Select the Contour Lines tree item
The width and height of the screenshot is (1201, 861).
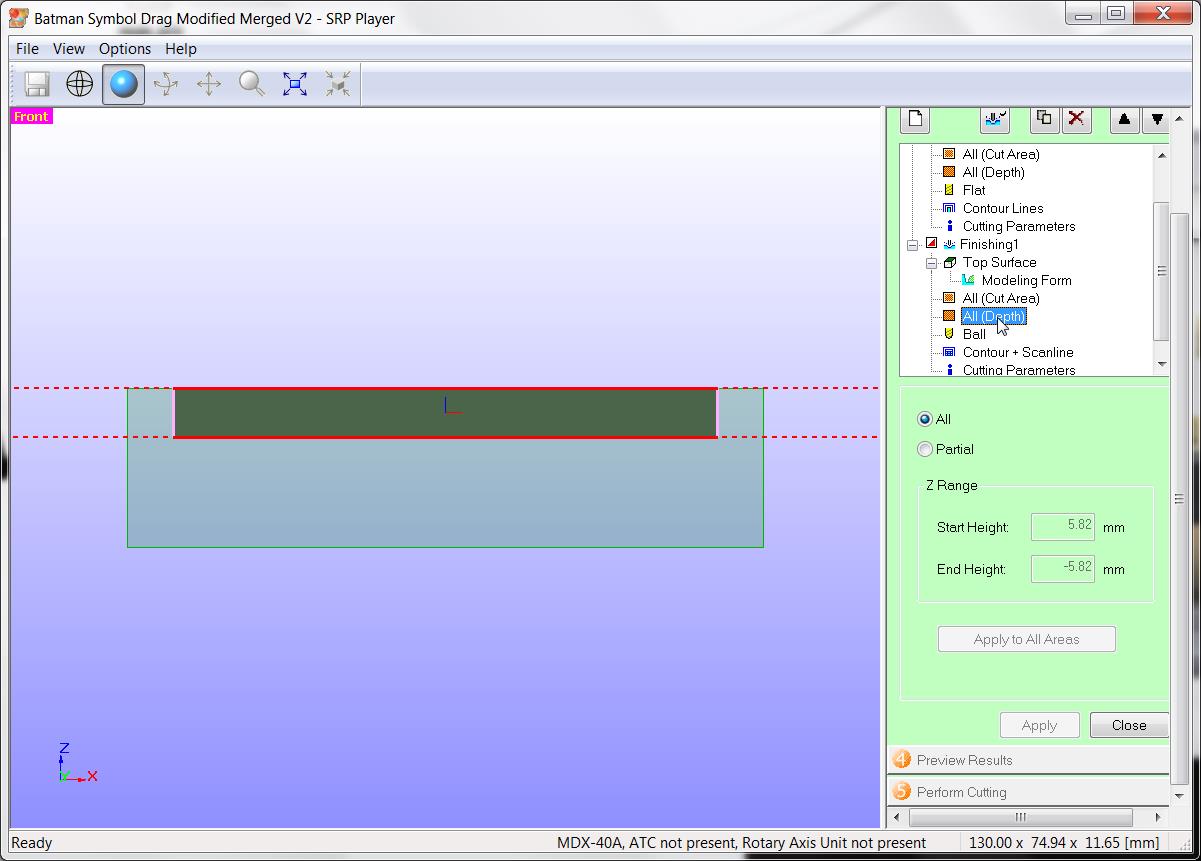pyautogui.click(x=1003, y=208)
